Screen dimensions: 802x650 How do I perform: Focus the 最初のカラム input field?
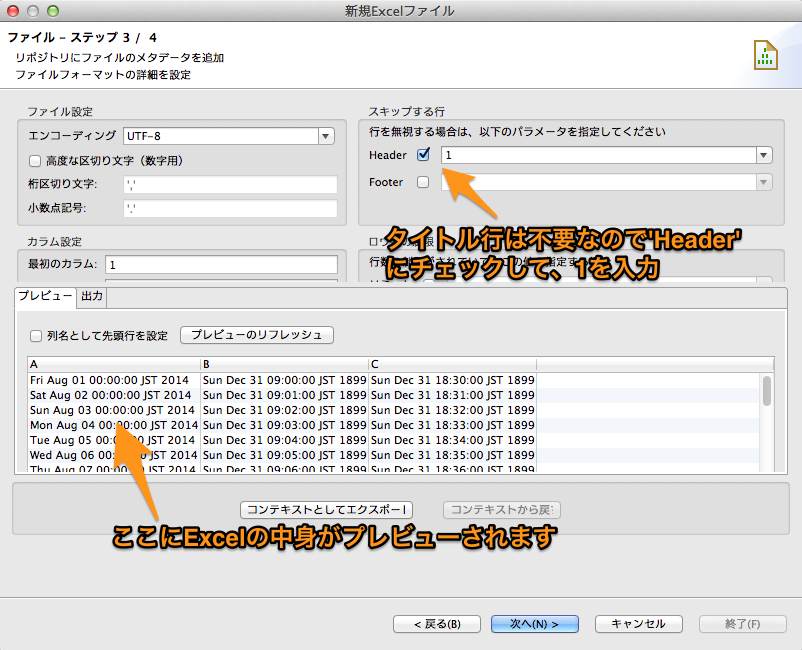(x=221, y=264)
